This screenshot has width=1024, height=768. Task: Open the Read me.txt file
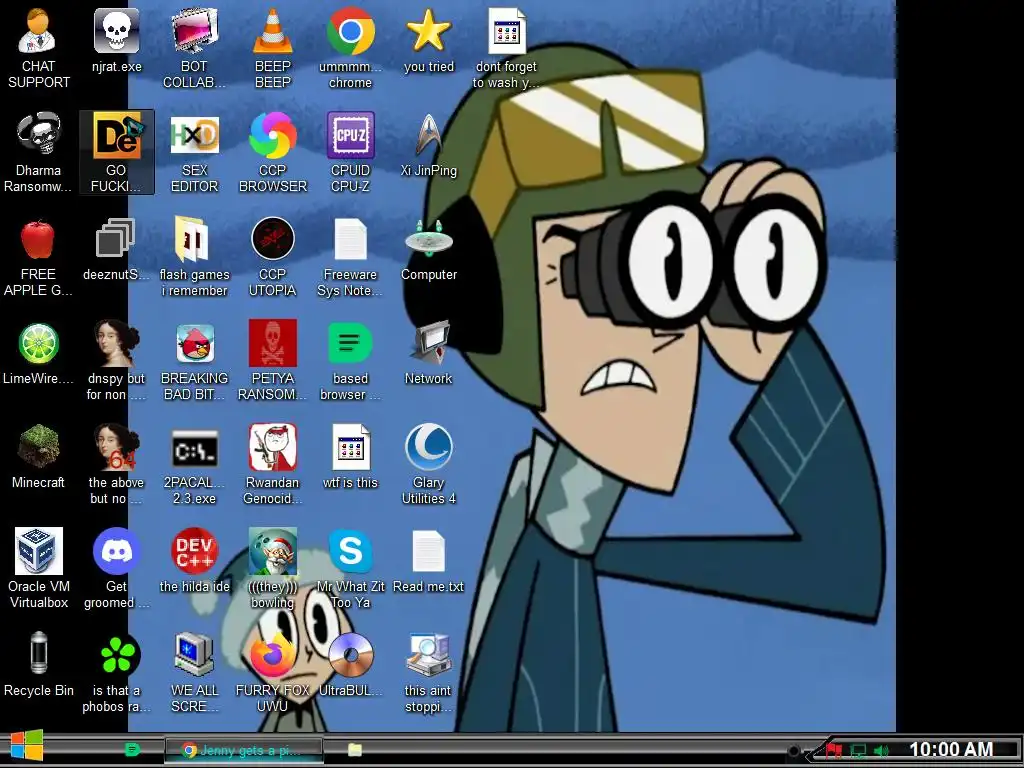[428, 560]
